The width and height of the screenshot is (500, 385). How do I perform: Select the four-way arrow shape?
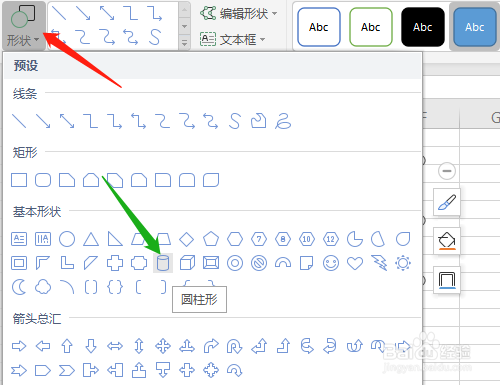pyautogui.click(x=163, y=346)
